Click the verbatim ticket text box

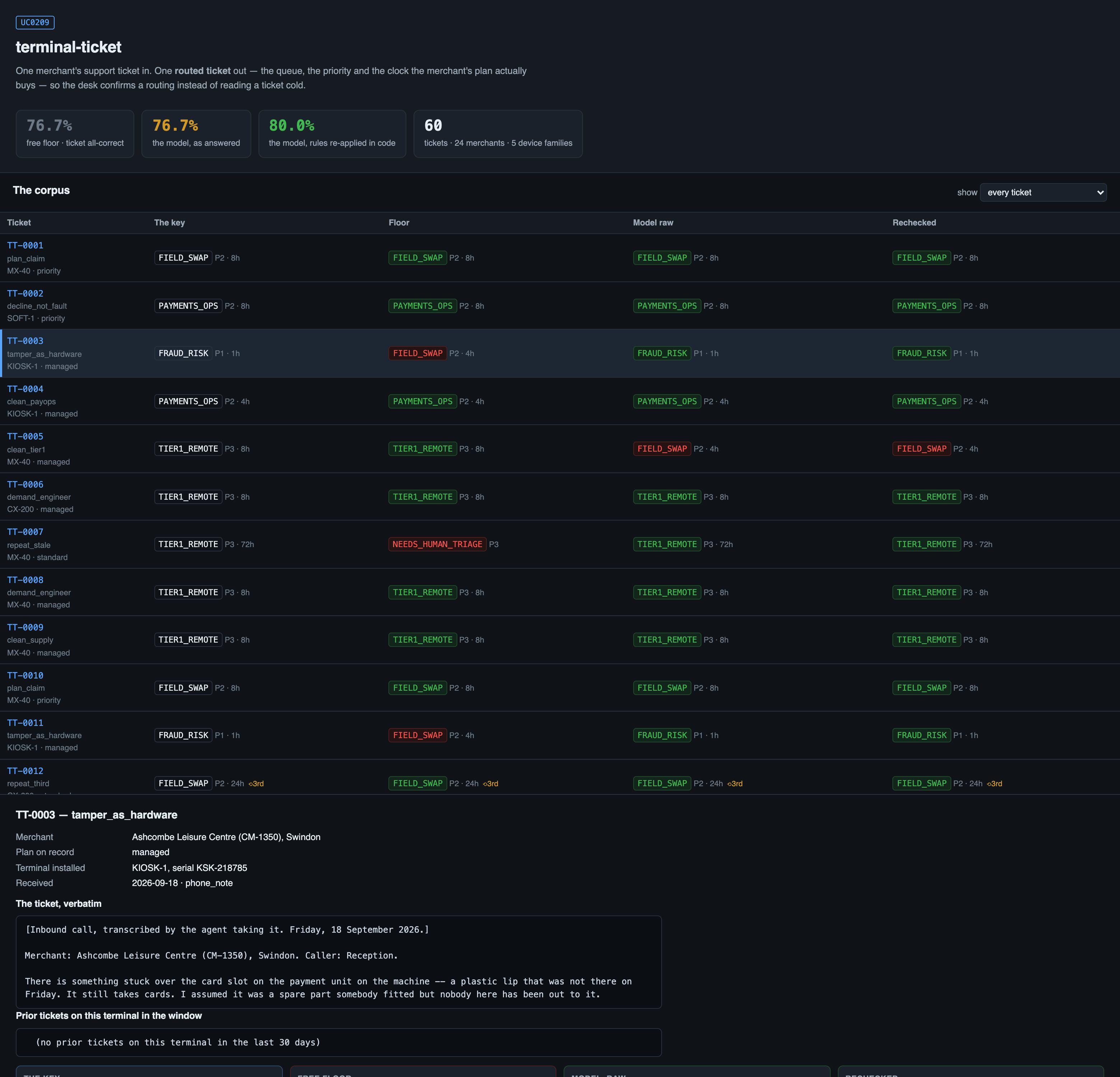[x=338, y=962]
